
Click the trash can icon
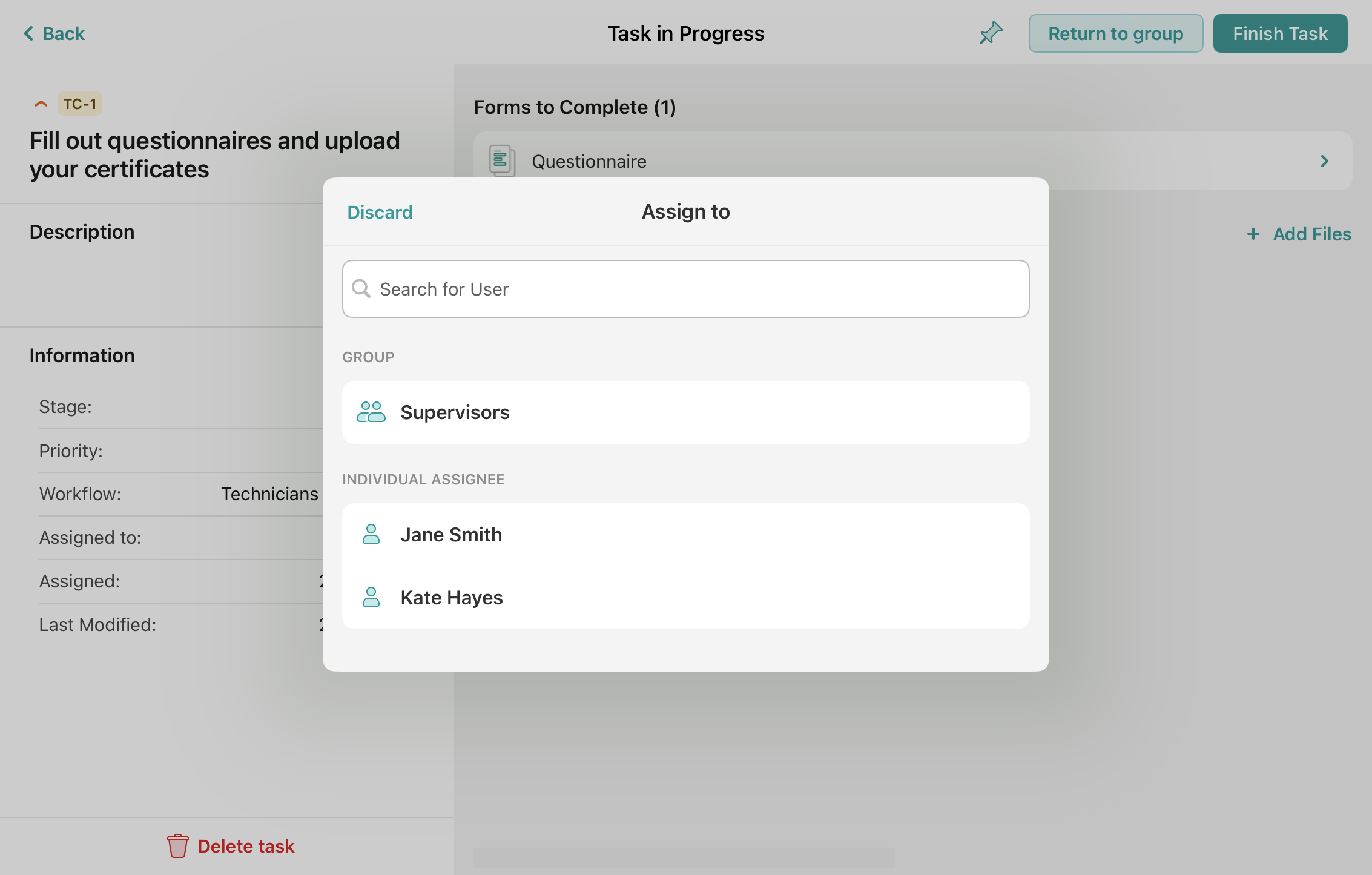pos(177,846)
